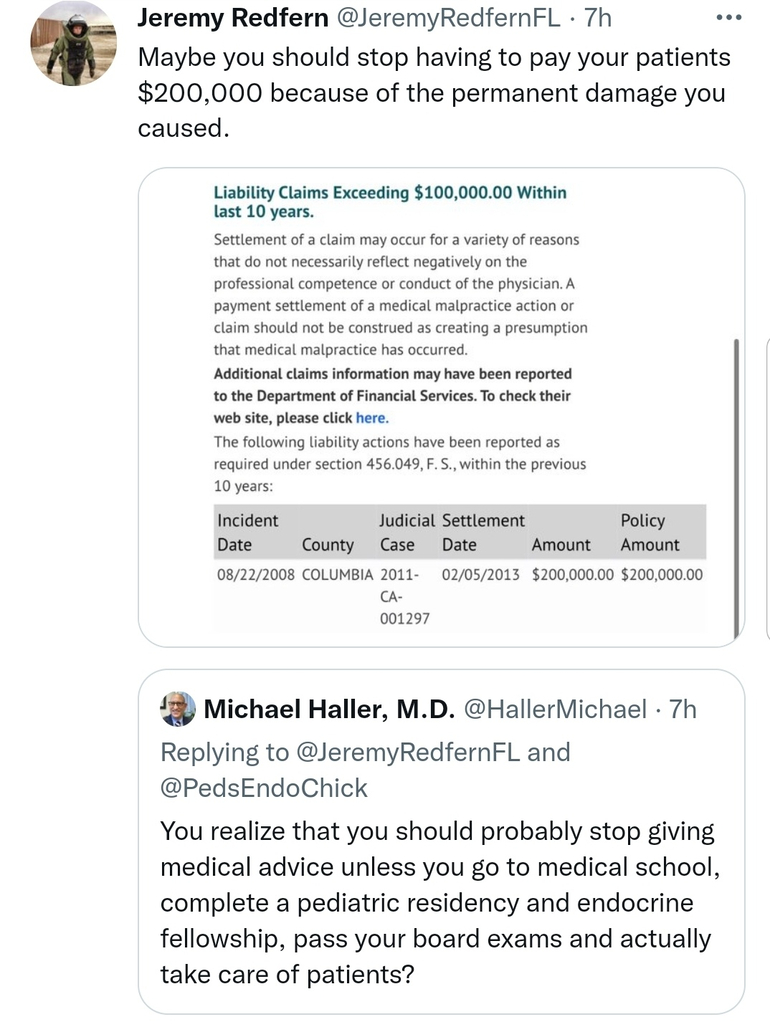770x1027 pixels.
Task: Click the Liability Claims heading in the attached image
Action: click(390, 202)
